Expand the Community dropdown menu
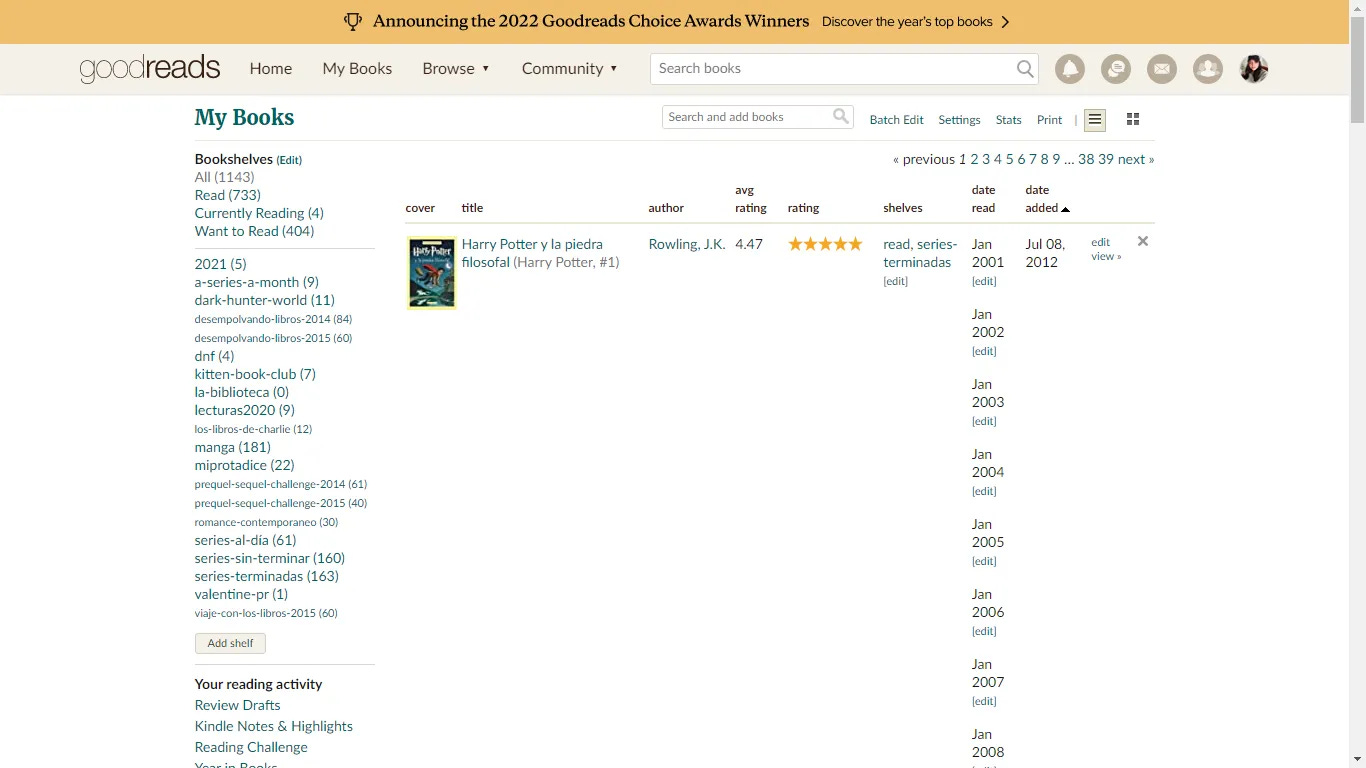1366x768 pixels. coord(569,69)
